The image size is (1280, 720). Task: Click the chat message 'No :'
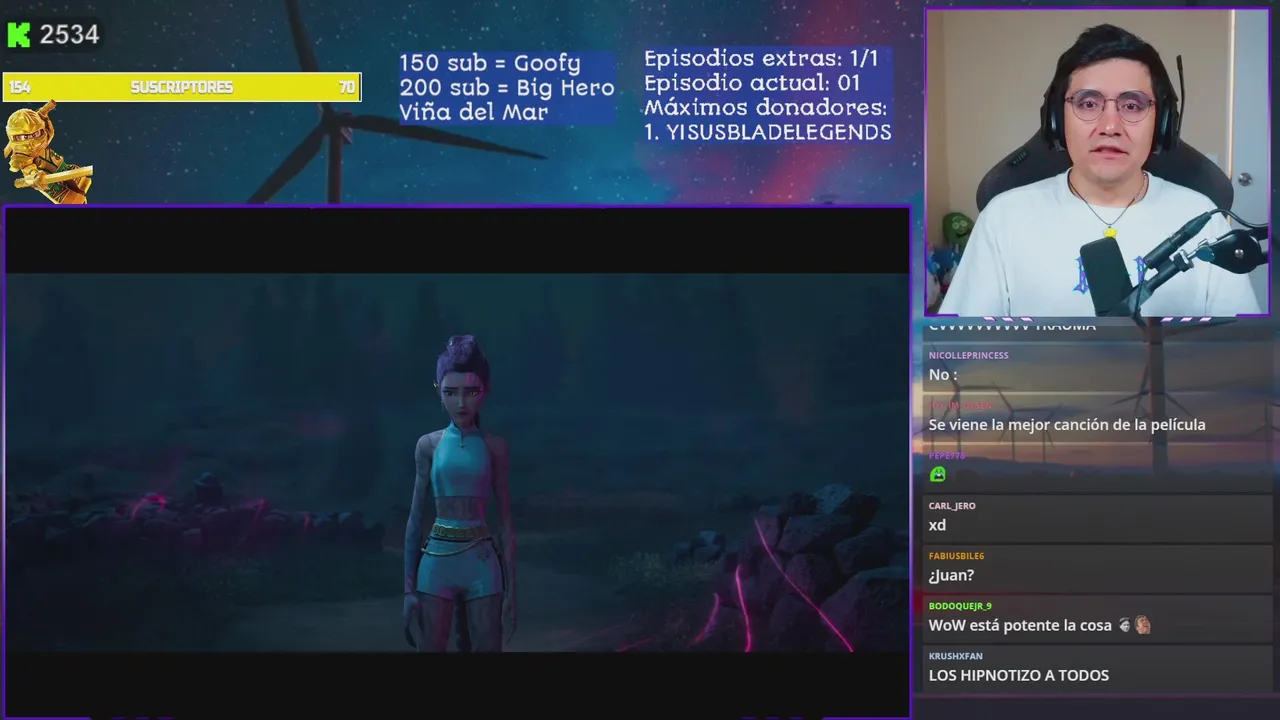coord(943,375)
